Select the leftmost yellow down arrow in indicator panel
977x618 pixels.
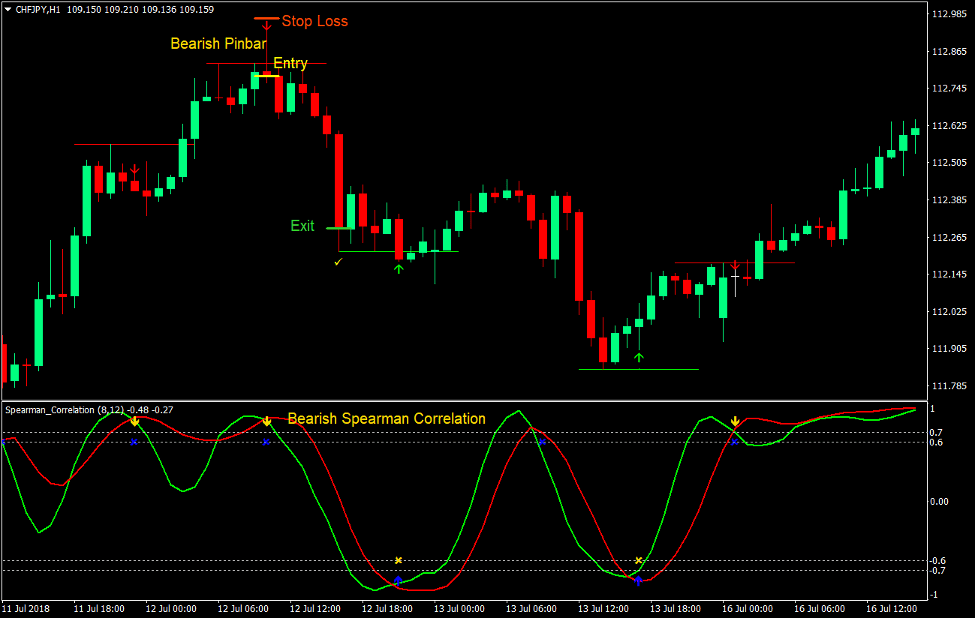point(134,421)
